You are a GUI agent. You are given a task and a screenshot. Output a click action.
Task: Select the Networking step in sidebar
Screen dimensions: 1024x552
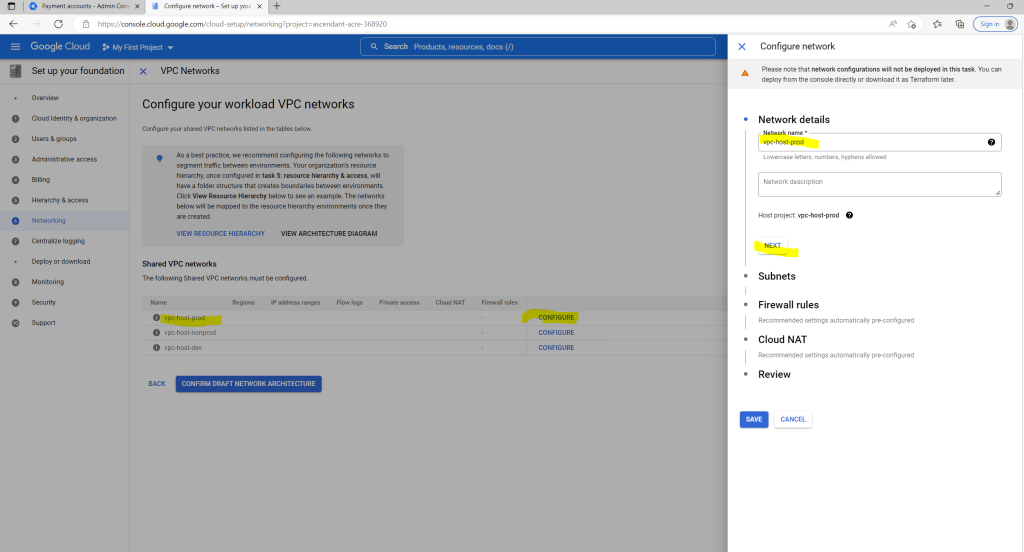click(x=65, y=221)
